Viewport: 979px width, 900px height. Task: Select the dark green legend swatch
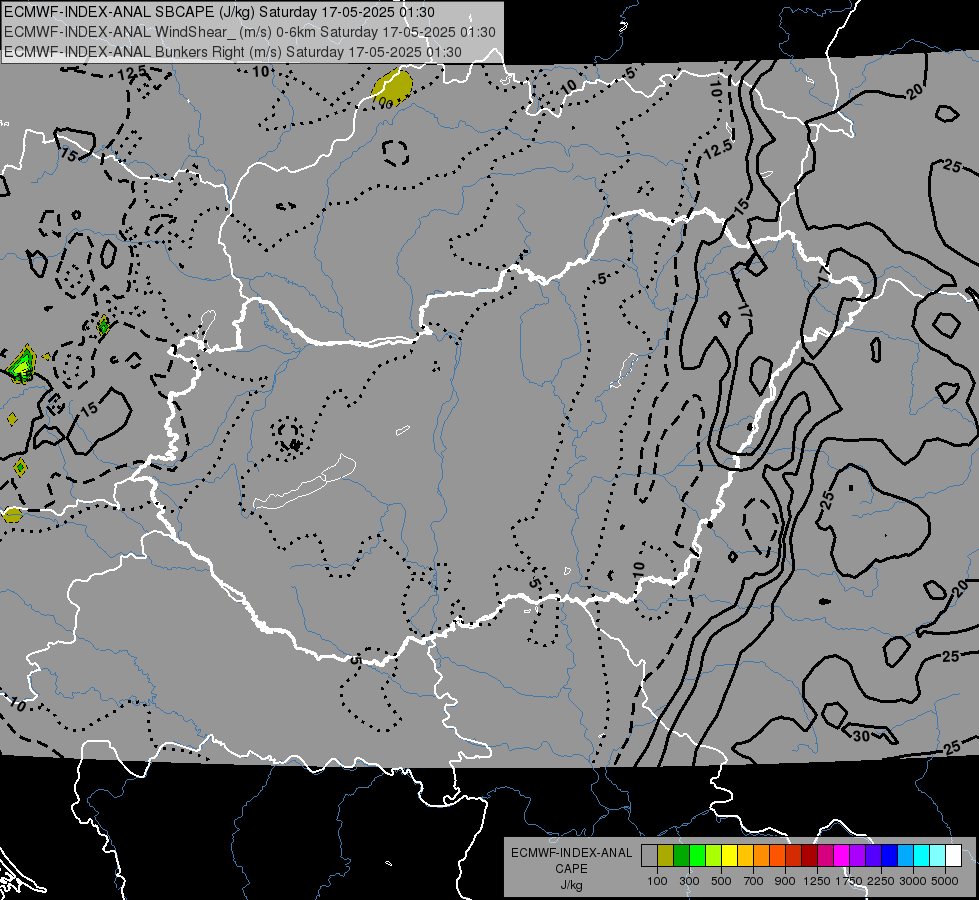point(681,856)
